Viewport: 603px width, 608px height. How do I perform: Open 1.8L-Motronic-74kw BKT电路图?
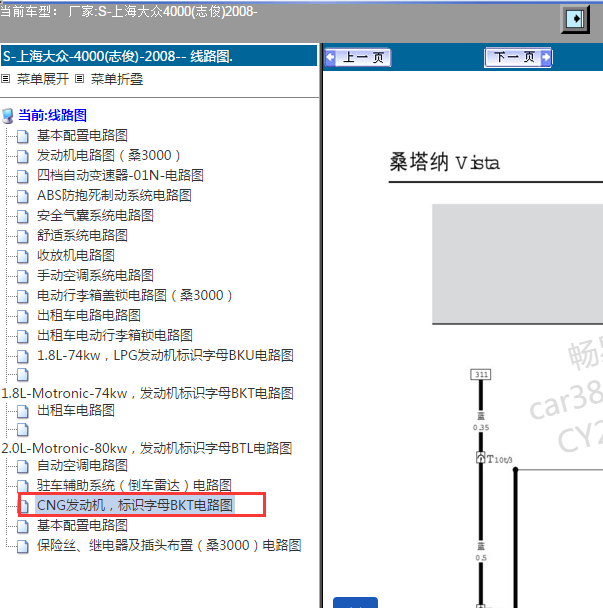[147, 394]
